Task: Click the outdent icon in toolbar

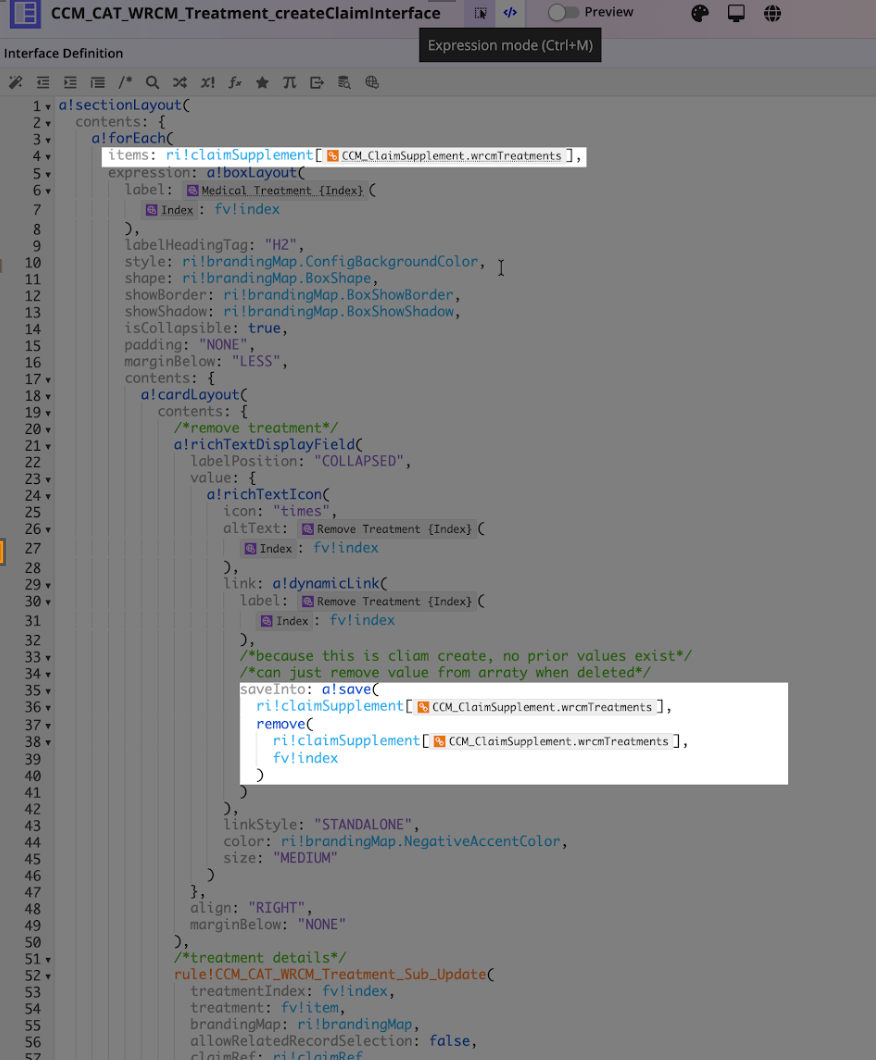Action: click(43, 82)
